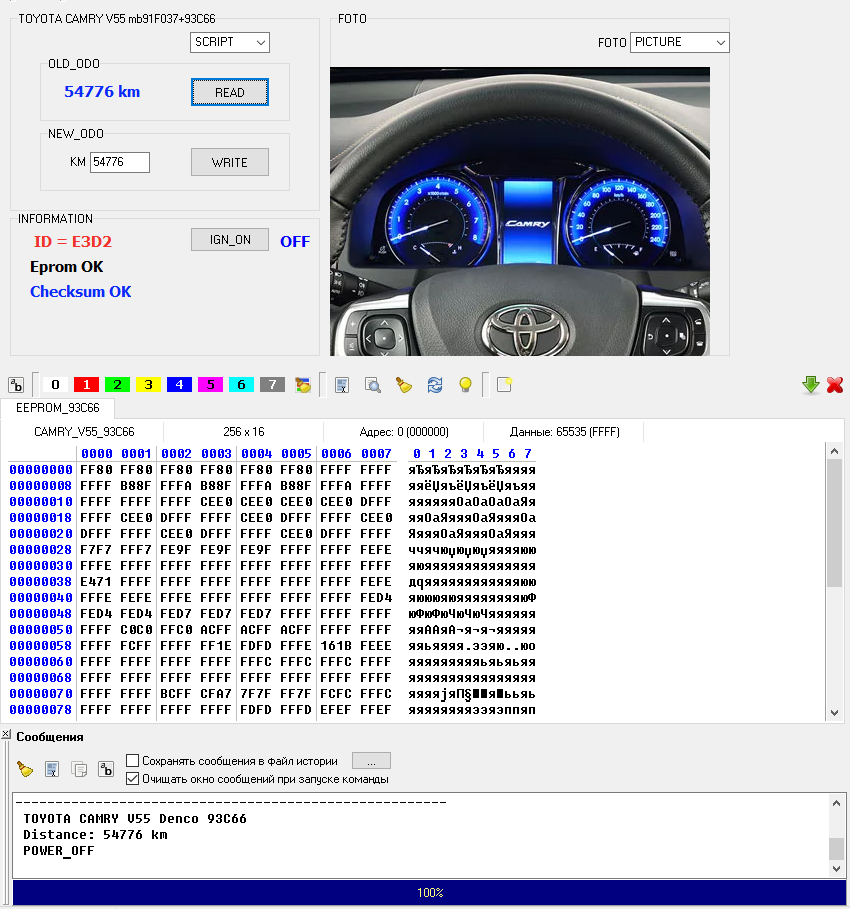
Task: Click the KM new odometer input field
Action: pyautogui.click(x=120, y=162)
